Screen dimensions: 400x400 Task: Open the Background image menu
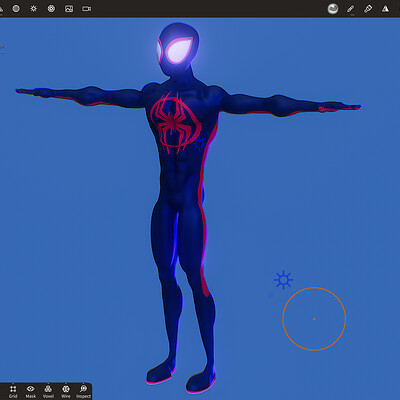(69, 9)
